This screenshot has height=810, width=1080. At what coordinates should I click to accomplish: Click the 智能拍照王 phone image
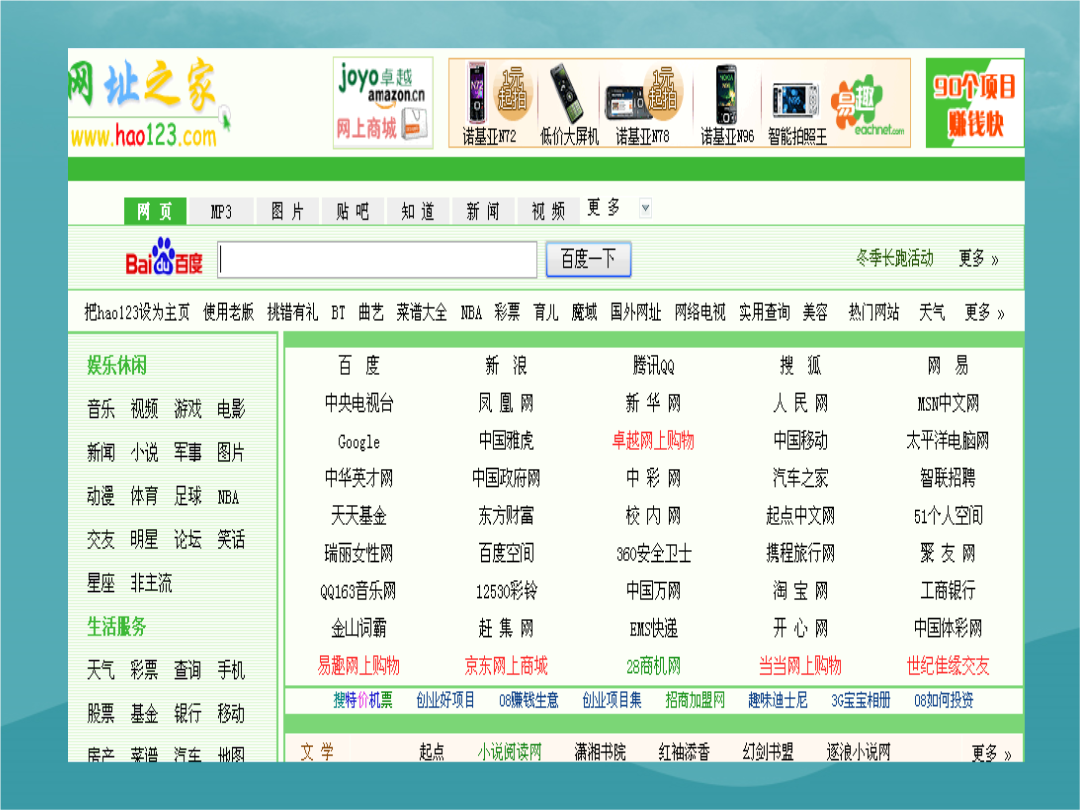point(797,103)
